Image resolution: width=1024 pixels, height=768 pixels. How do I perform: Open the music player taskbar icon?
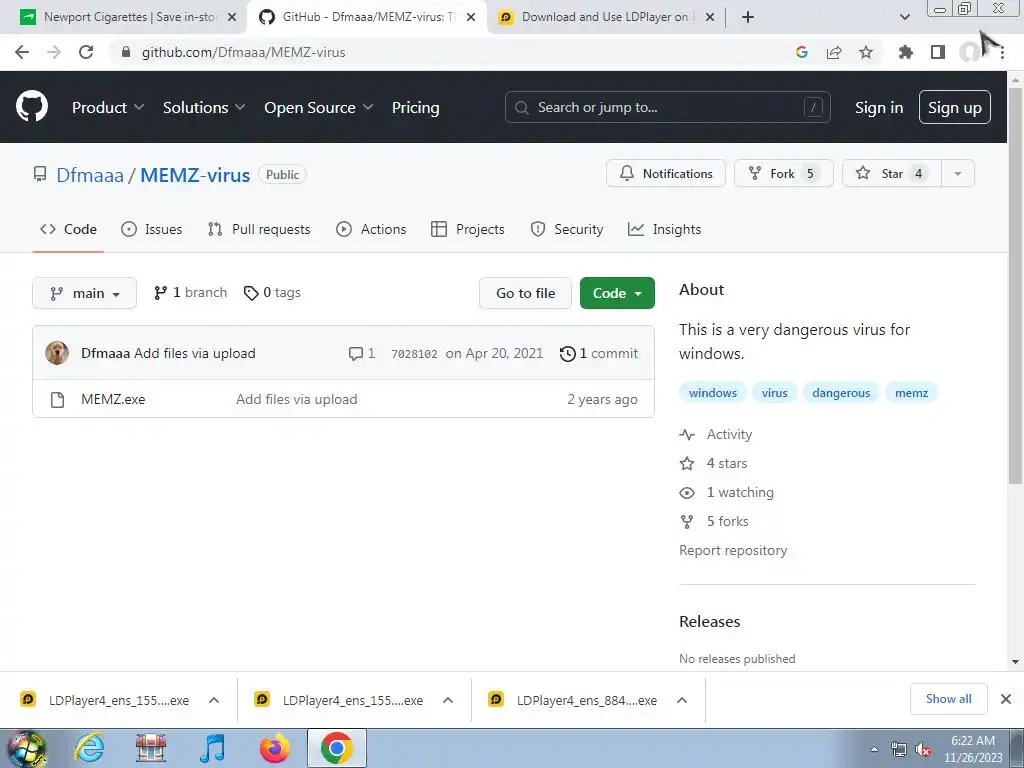click(212, 748)
